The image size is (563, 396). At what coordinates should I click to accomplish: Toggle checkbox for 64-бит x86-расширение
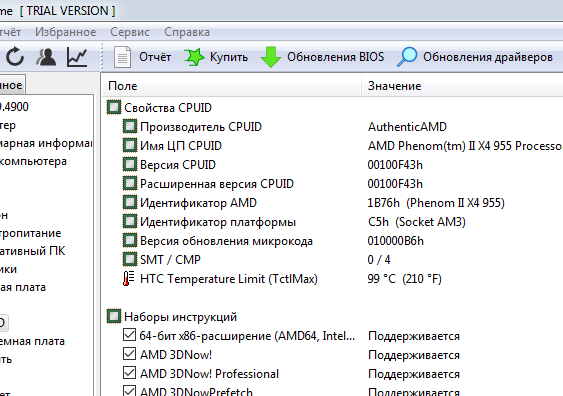pyautogui.click(x=129, y=335)
